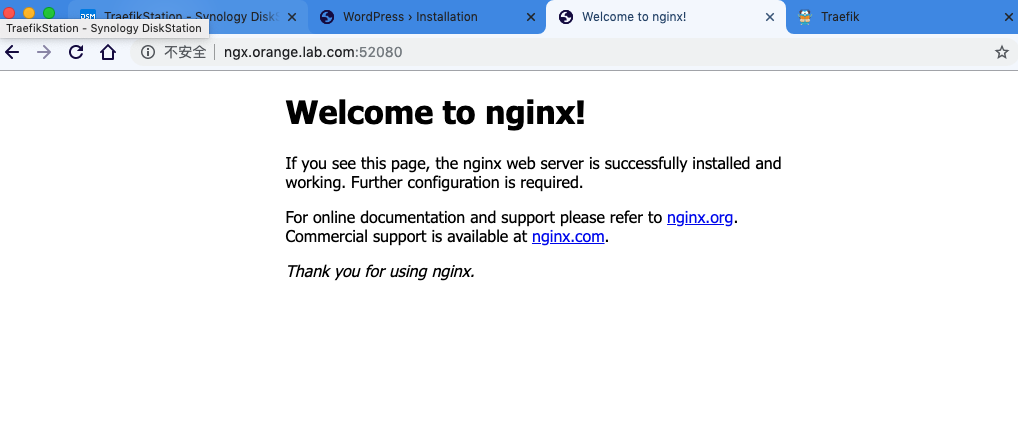Close the Welcome to nginx! tab
The image size is (1018, 433).
coord(770,18)
